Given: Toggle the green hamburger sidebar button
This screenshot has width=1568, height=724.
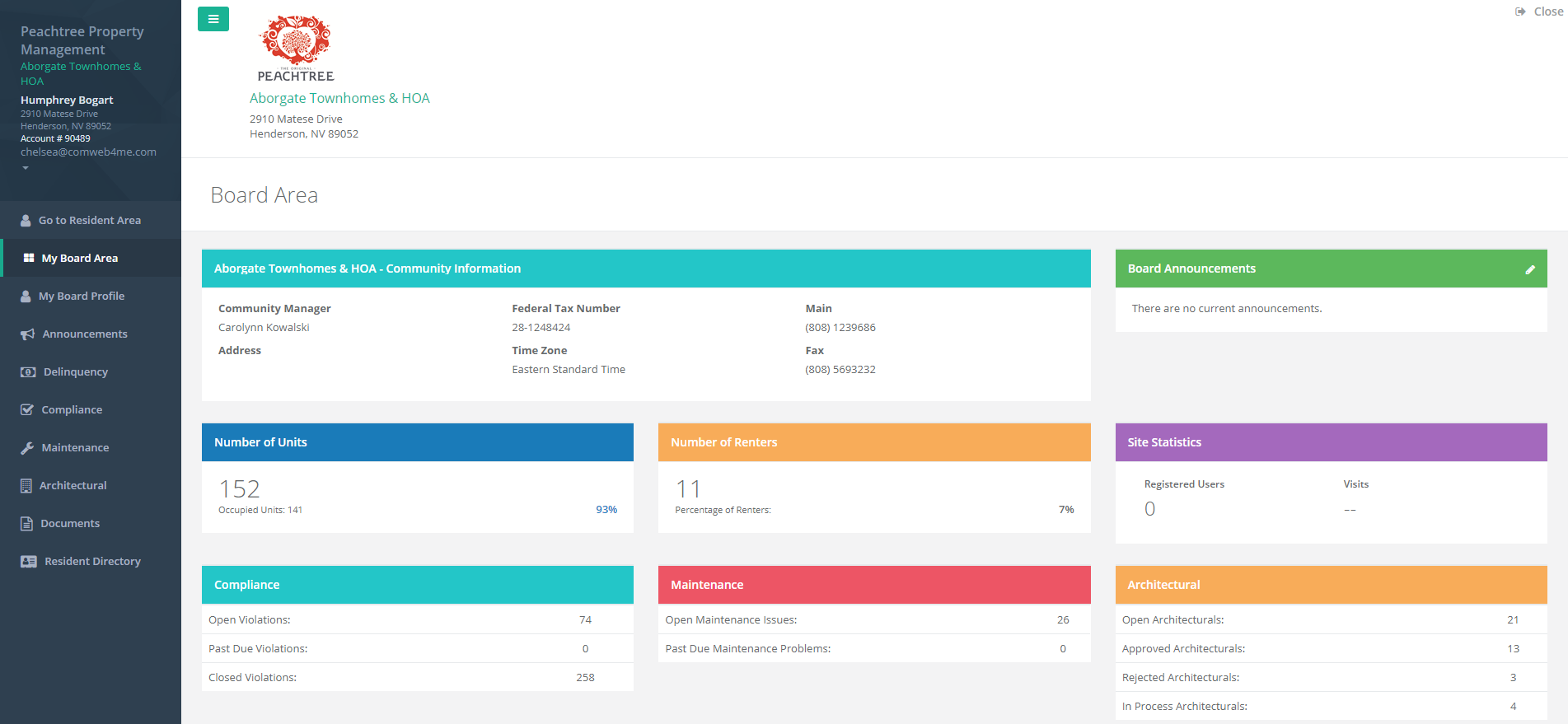Looking at the screenshot, I should coord(213,19).
